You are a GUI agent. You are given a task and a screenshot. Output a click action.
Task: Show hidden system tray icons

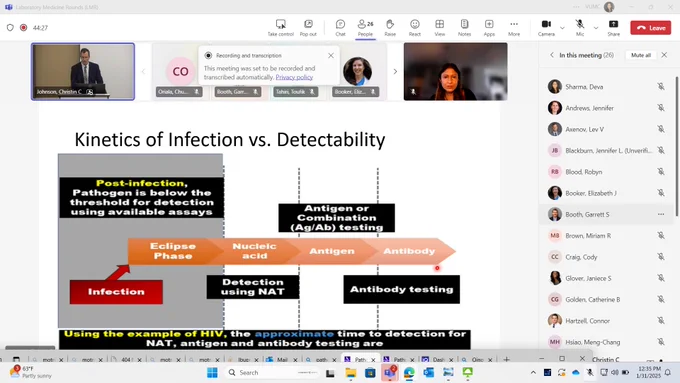[x=533, y=373]
